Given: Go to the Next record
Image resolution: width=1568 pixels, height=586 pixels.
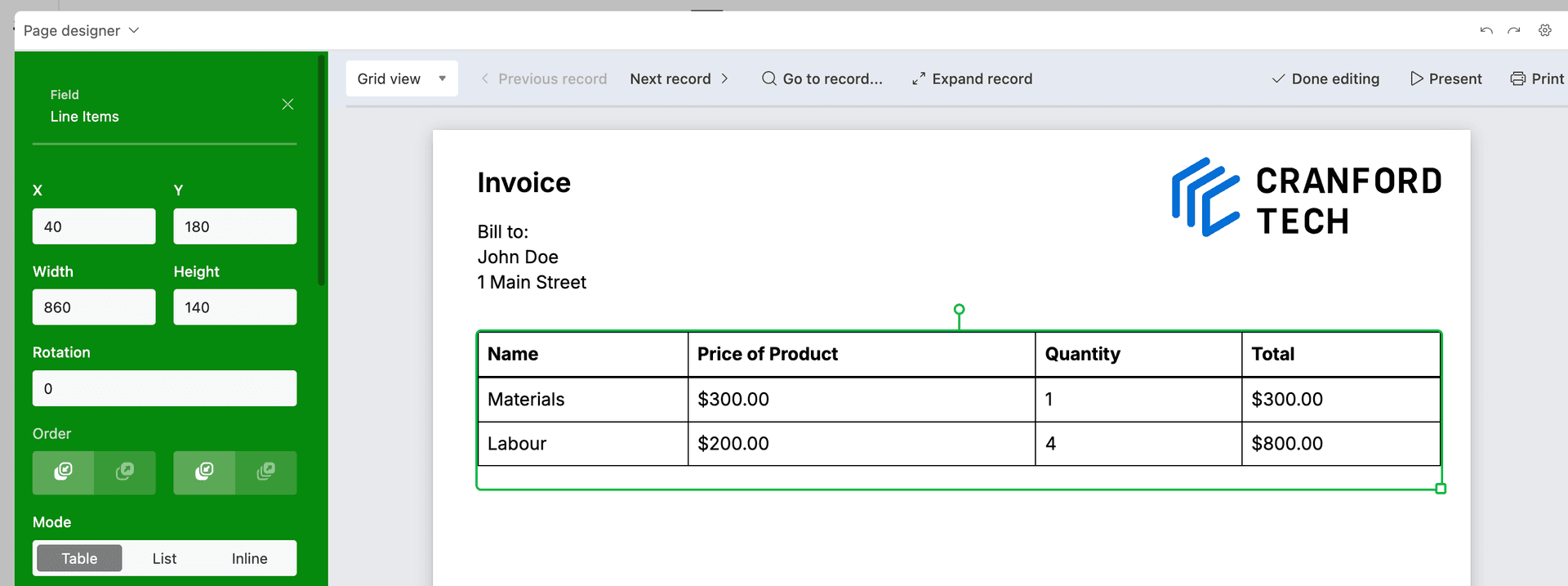Looking at the screenshot, I should tap(679, 78).
